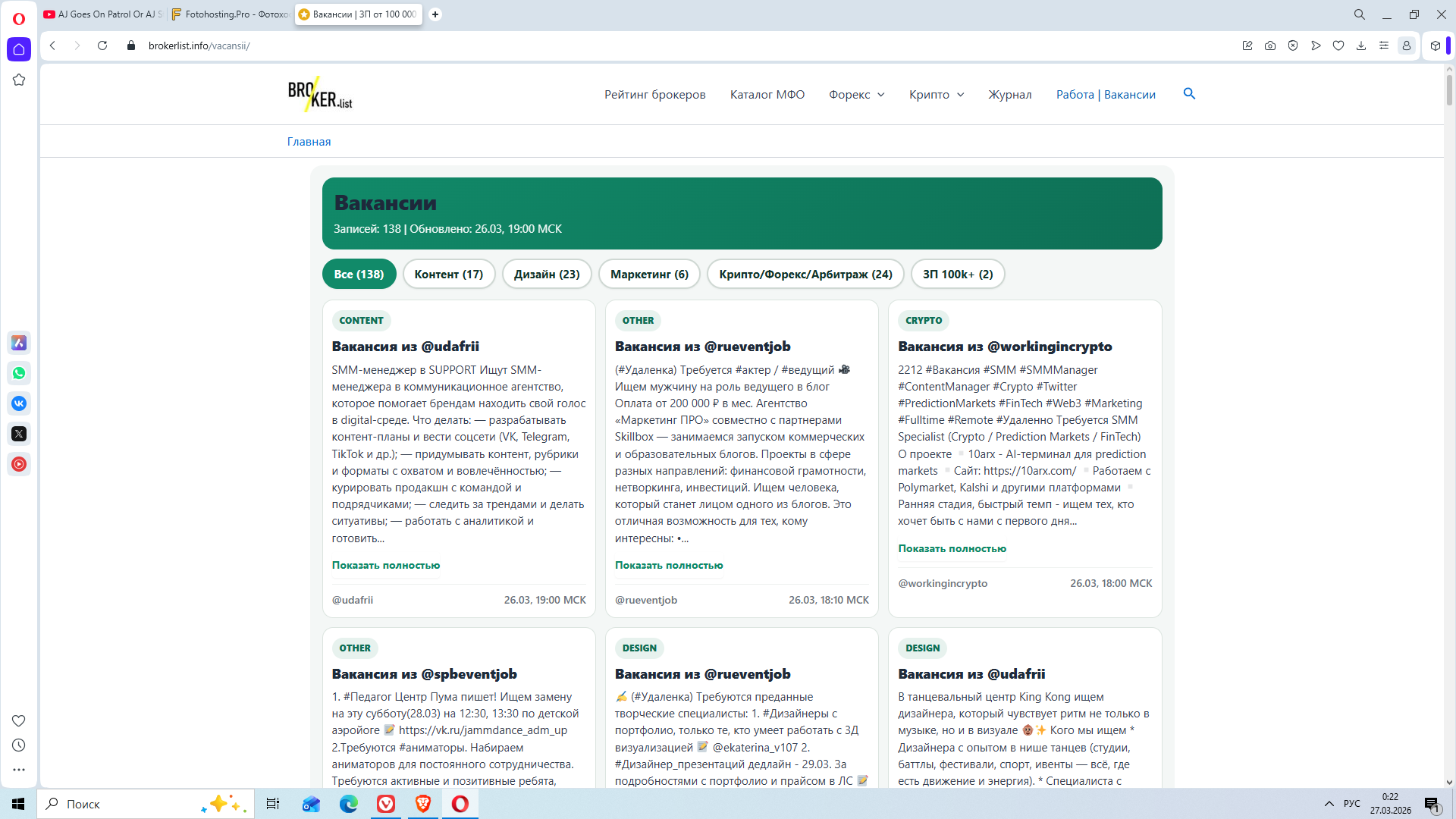Select the Контент (17) filter chip
Screen dimensions: 1456x819
tap(448, 274)
